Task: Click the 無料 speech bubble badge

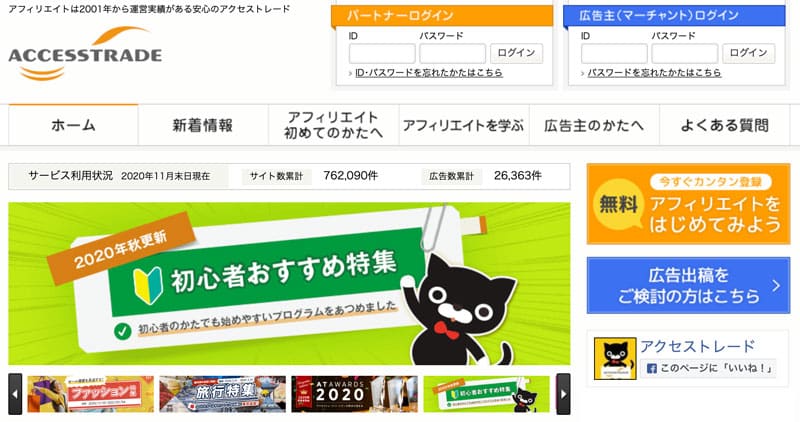Action: [618, 204]
